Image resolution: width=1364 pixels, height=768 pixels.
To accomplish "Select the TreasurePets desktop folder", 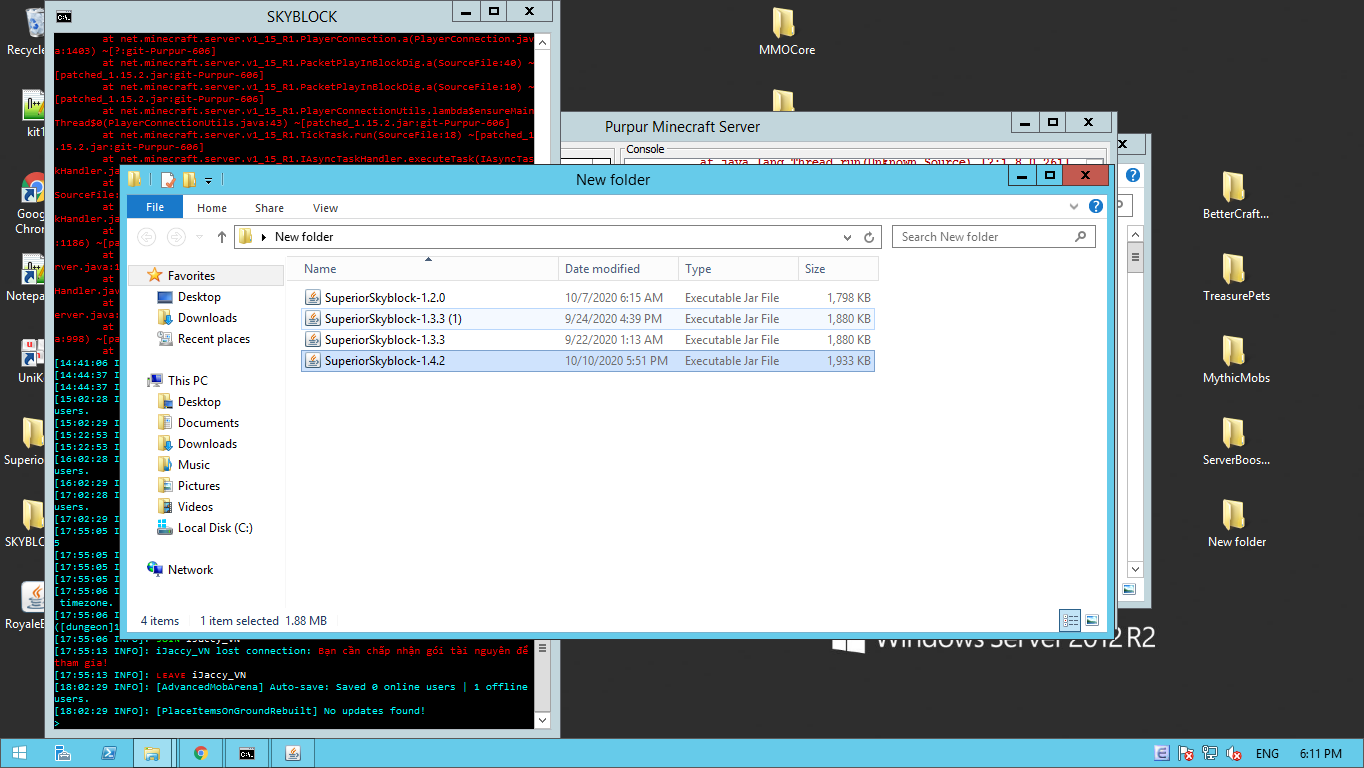I will click(x=1234, y=276).
